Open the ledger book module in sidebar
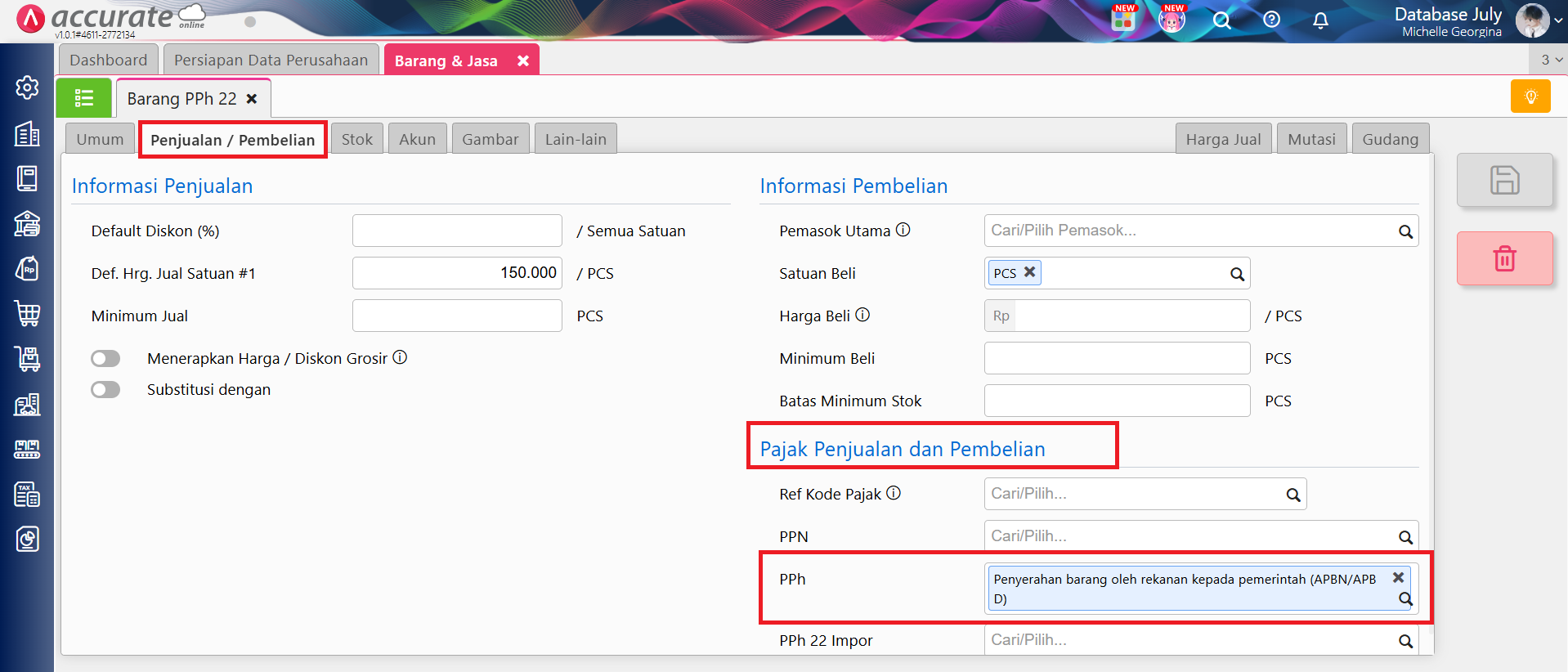This screenshot has width=1568, height=672. click(27, 178)
